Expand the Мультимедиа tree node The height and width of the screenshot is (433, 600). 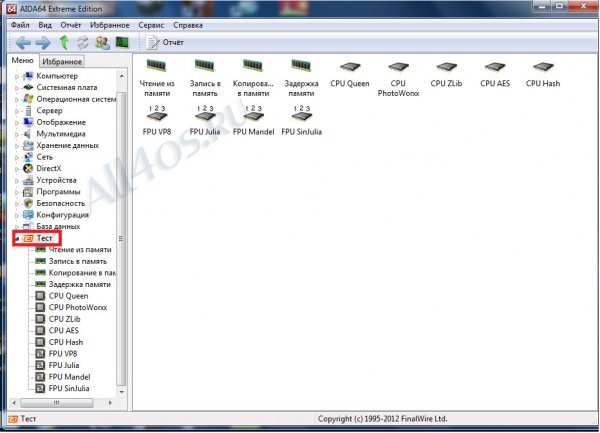pyautogui.click(x=17, y=134)
